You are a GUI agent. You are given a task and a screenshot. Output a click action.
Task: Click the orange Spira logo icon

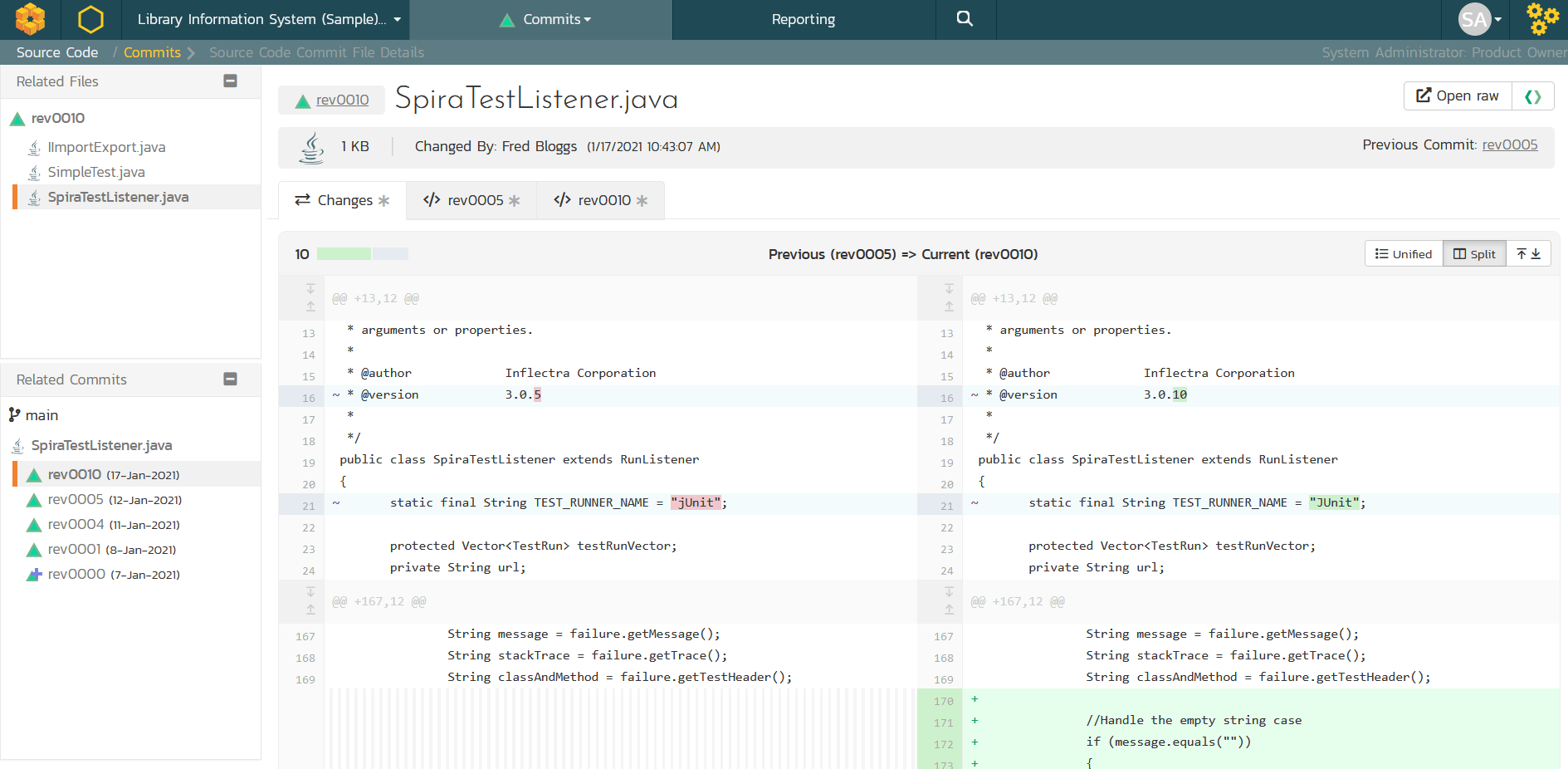pyautogui.click(x=30, y=19)
